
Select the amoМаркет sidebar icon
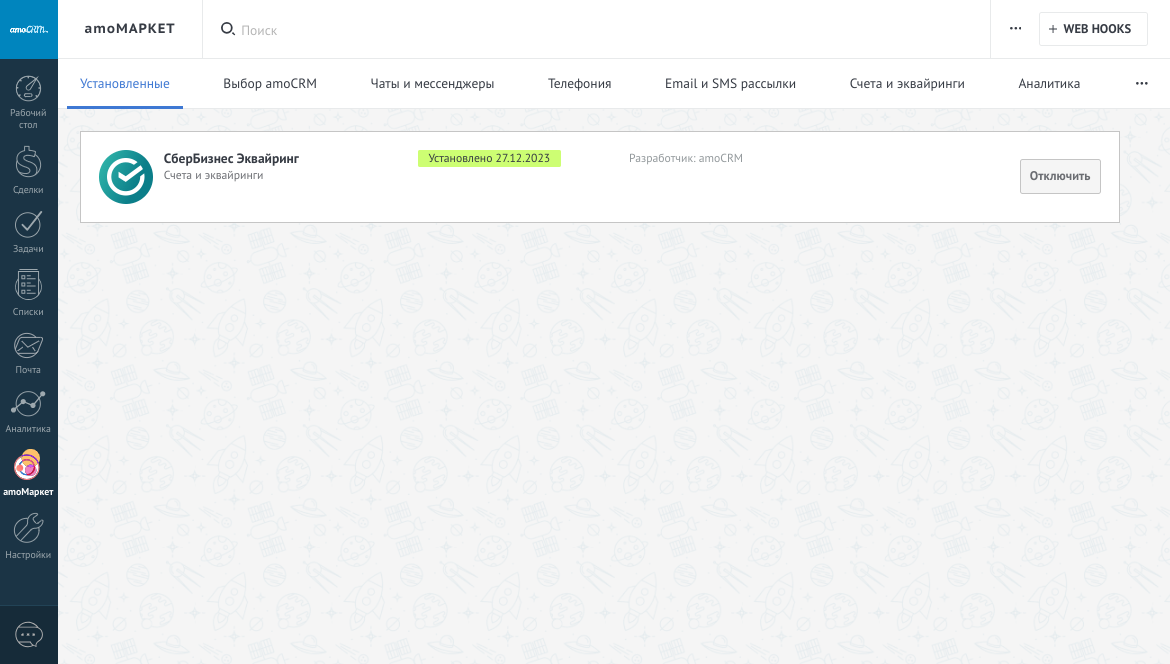pyautogui.click(x=28, y=466)
